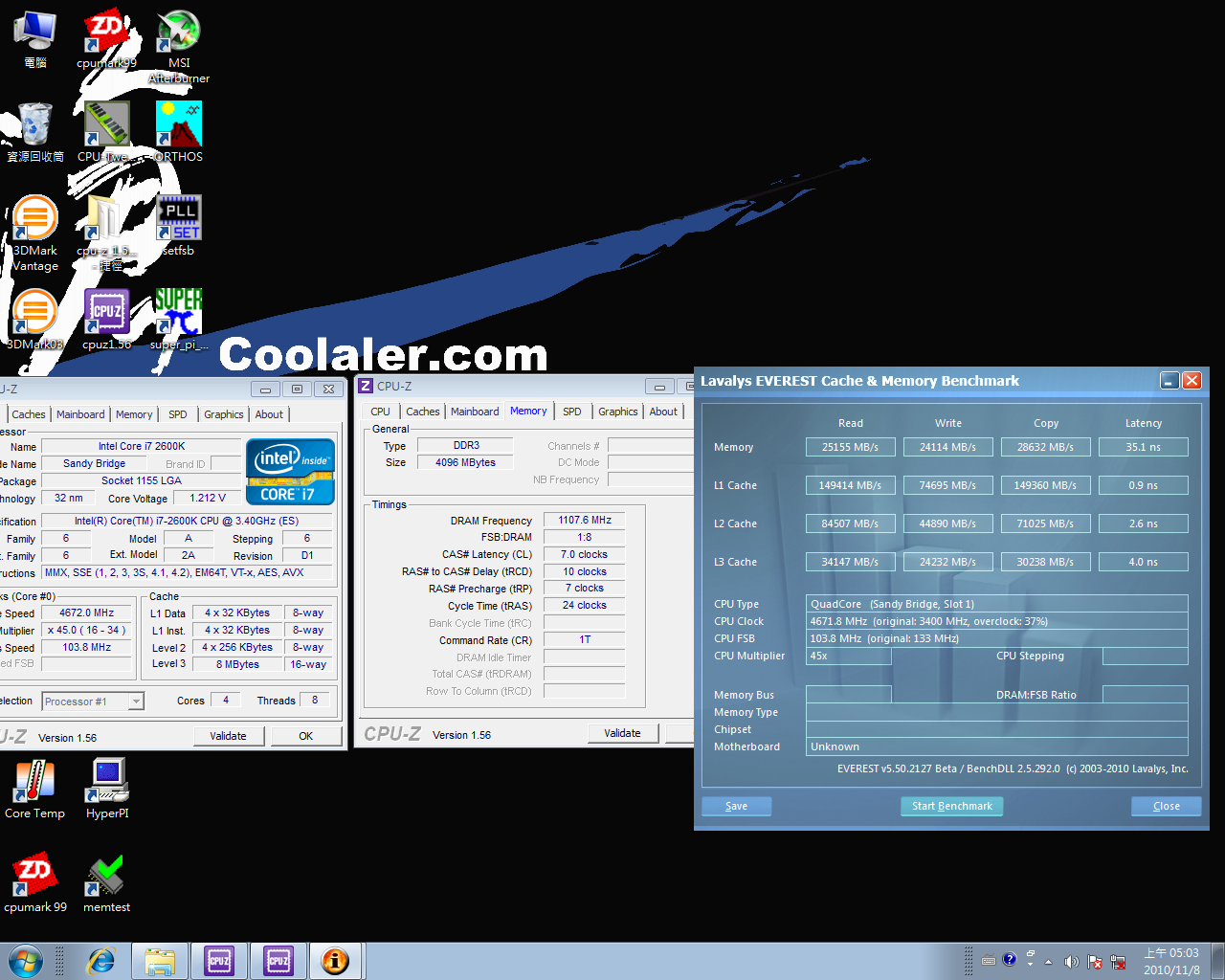Open Graphics tab in left CPU-Z window

pos(223,414)
